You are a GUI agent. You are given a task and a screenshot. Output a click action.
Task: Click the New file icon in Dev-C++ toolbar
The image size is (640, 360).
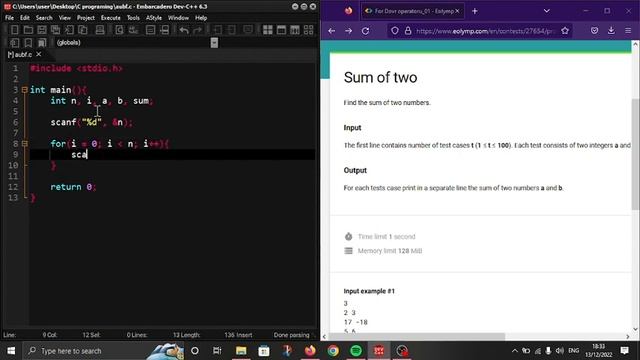click(14, 30)
